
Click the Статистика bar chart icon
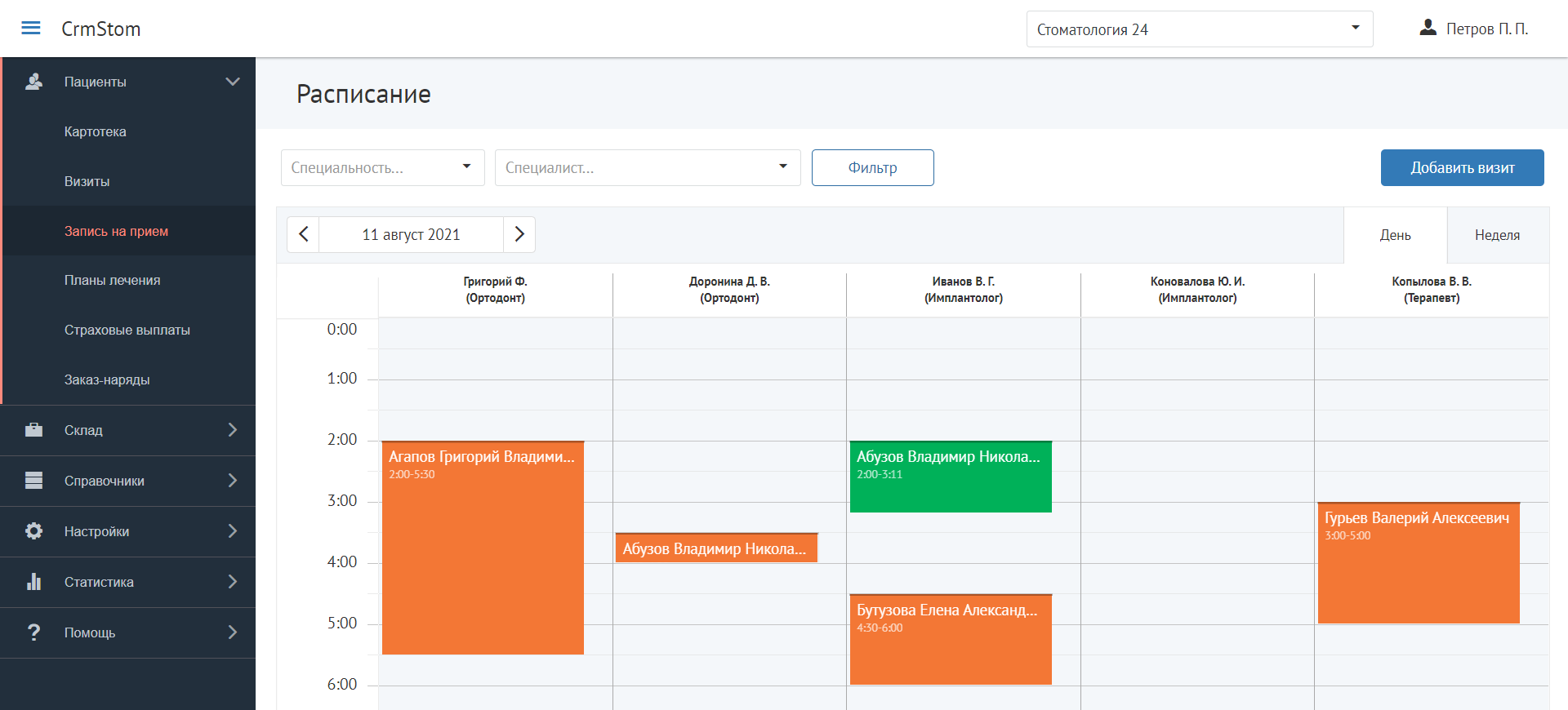[x=33, y=582]
